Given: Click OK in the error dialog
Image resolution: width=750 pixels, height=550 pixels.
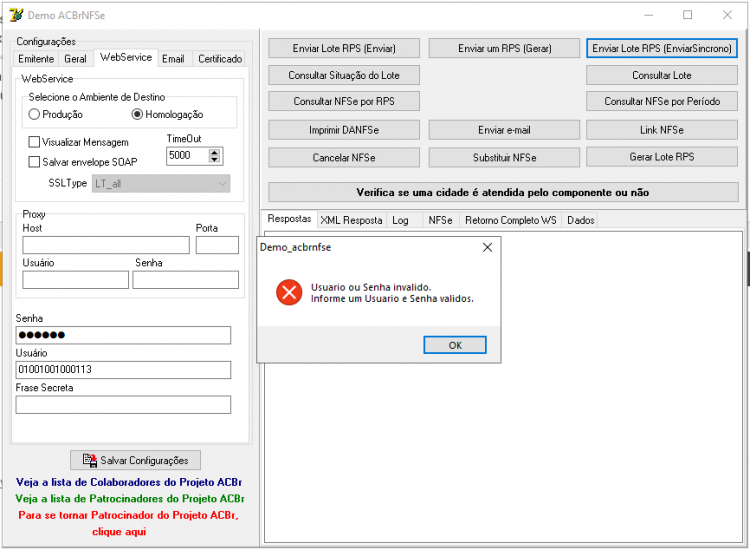Looking at the screenshot, I should click(455, 345).
